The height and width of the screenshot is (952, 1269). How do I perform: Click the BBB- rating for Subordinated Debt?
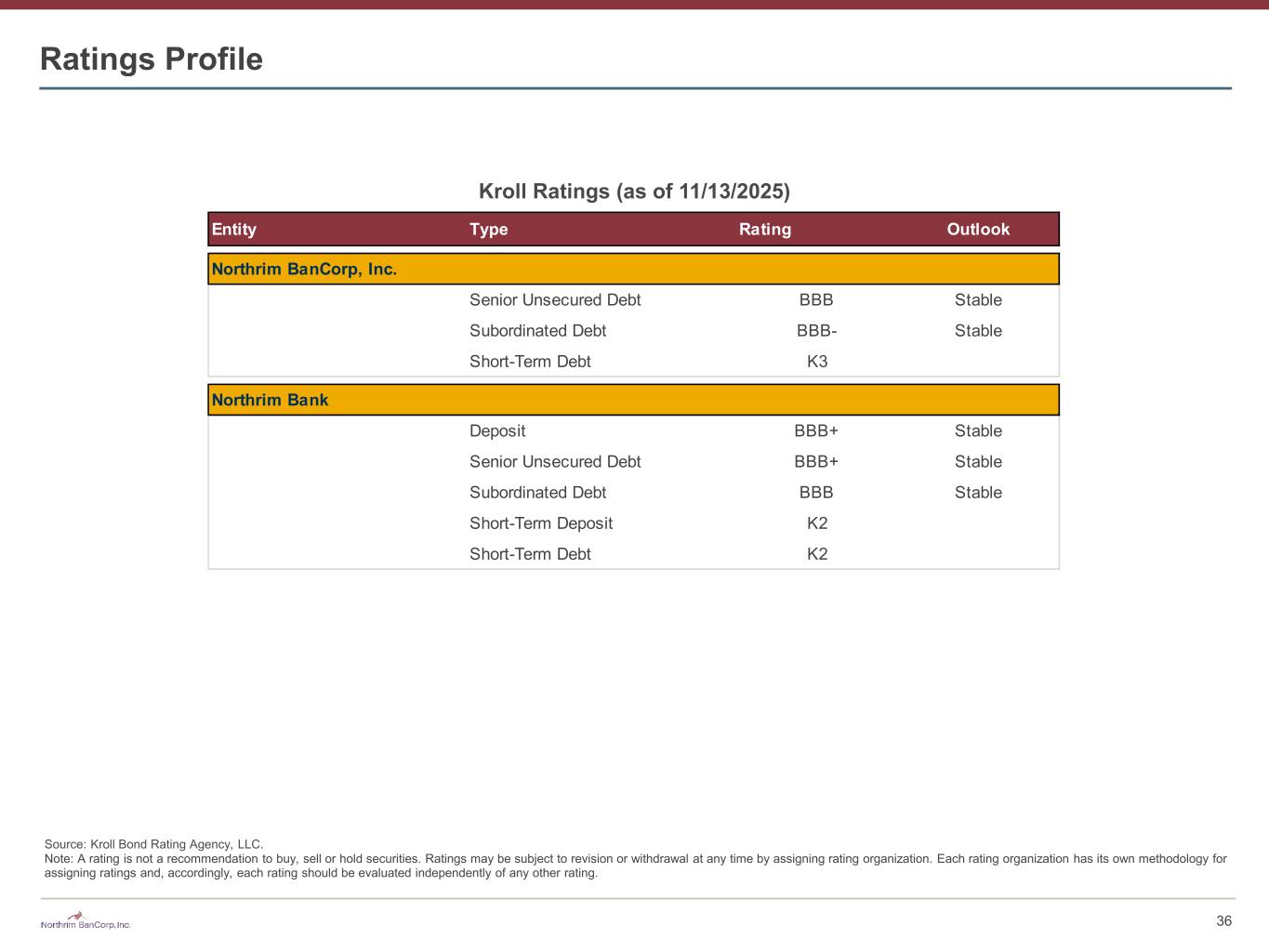point(816,331)
